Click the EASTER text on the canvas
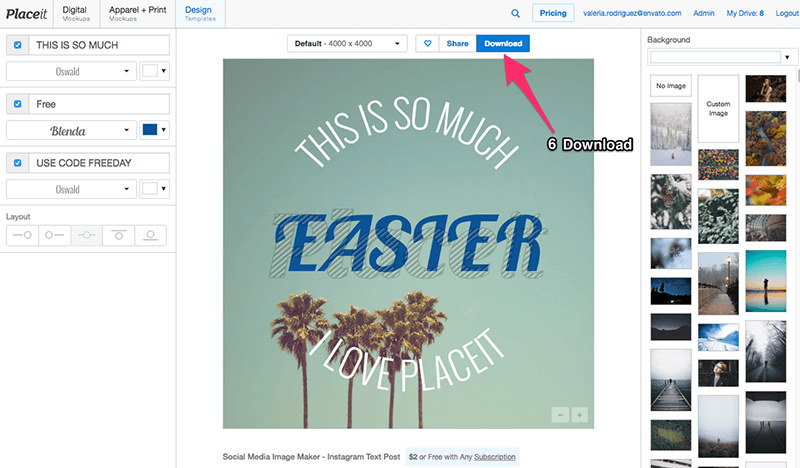Screen dimensions: 800x468 click(408, 244)
